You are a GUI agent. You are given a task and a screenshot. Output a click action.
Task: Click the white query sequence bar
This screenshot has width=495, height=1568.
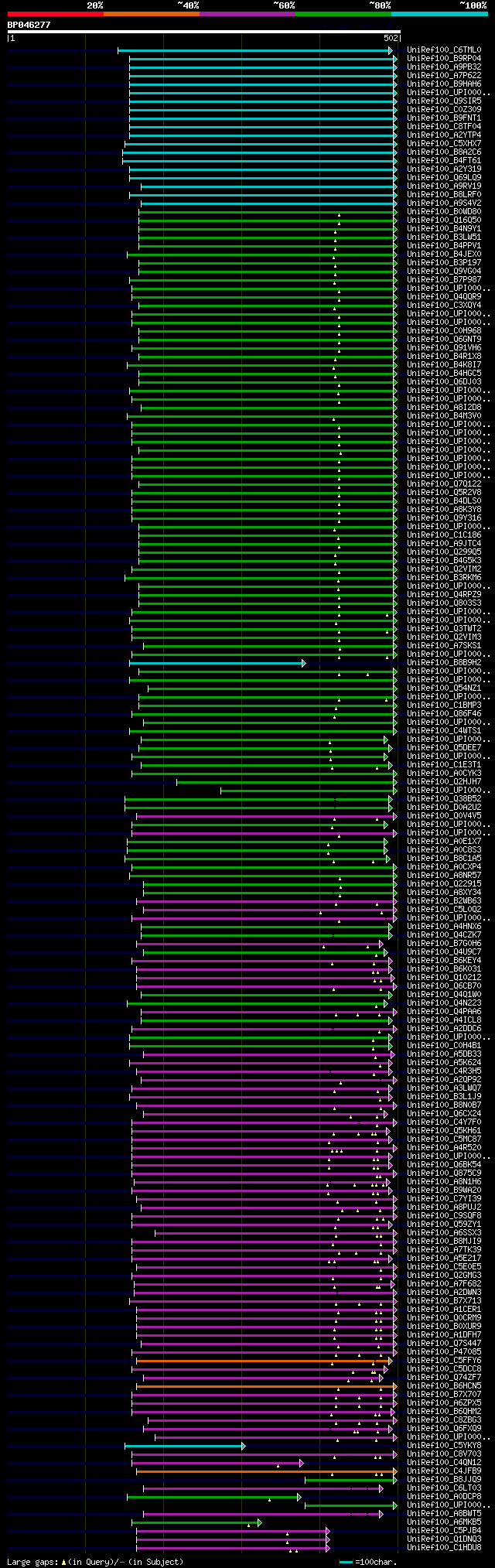tap(203, 32)
